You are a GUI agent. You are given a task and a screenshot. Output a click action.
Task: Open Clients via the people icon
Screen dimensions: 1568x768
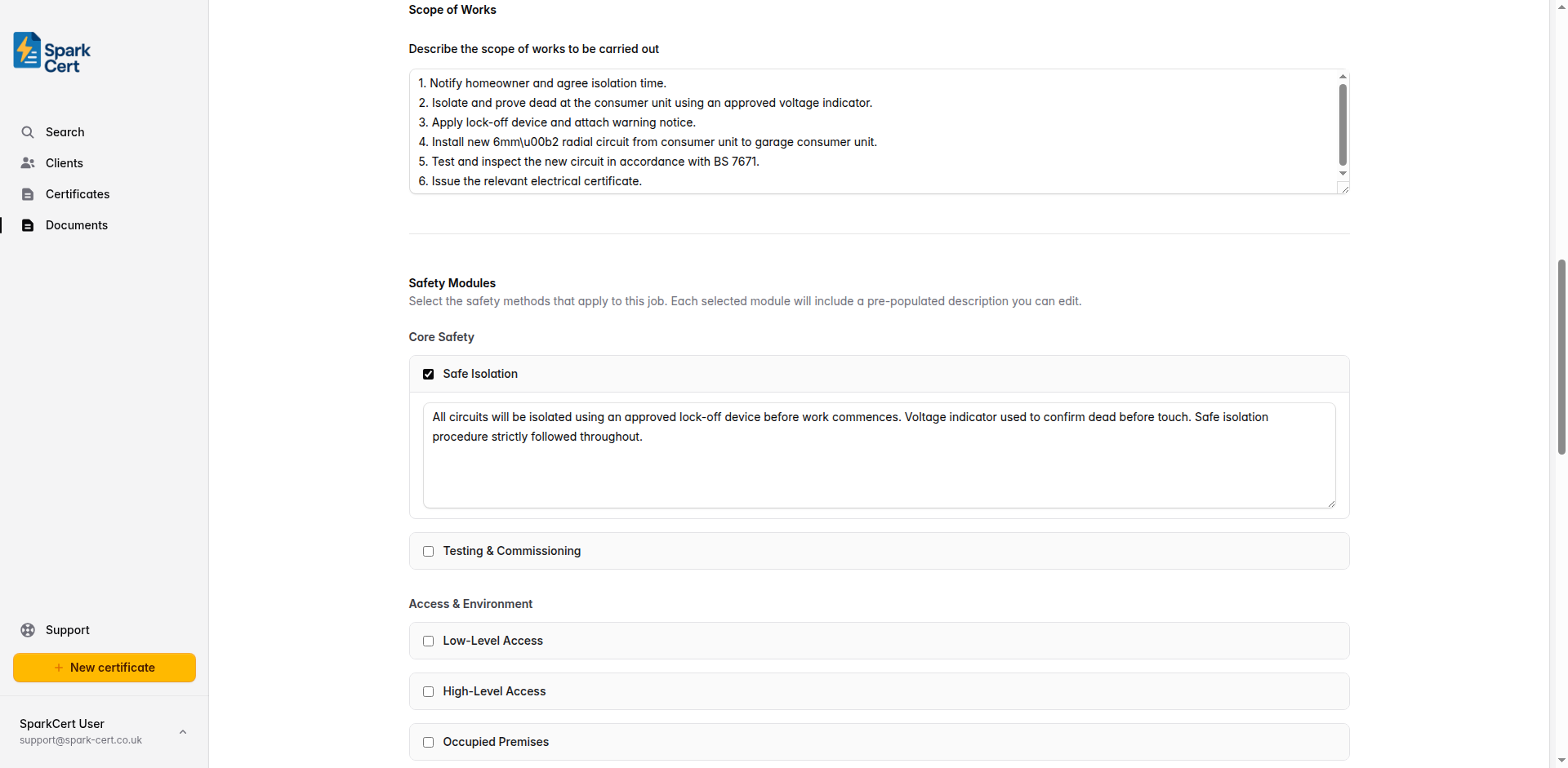click(x=28, y=162)
